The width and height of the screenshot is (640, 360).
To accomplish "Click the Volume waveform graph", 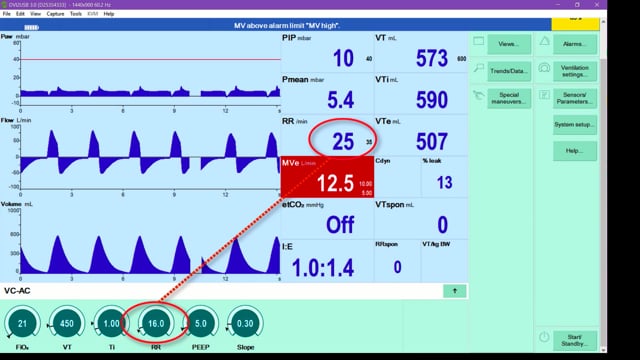I will (150, 241).
